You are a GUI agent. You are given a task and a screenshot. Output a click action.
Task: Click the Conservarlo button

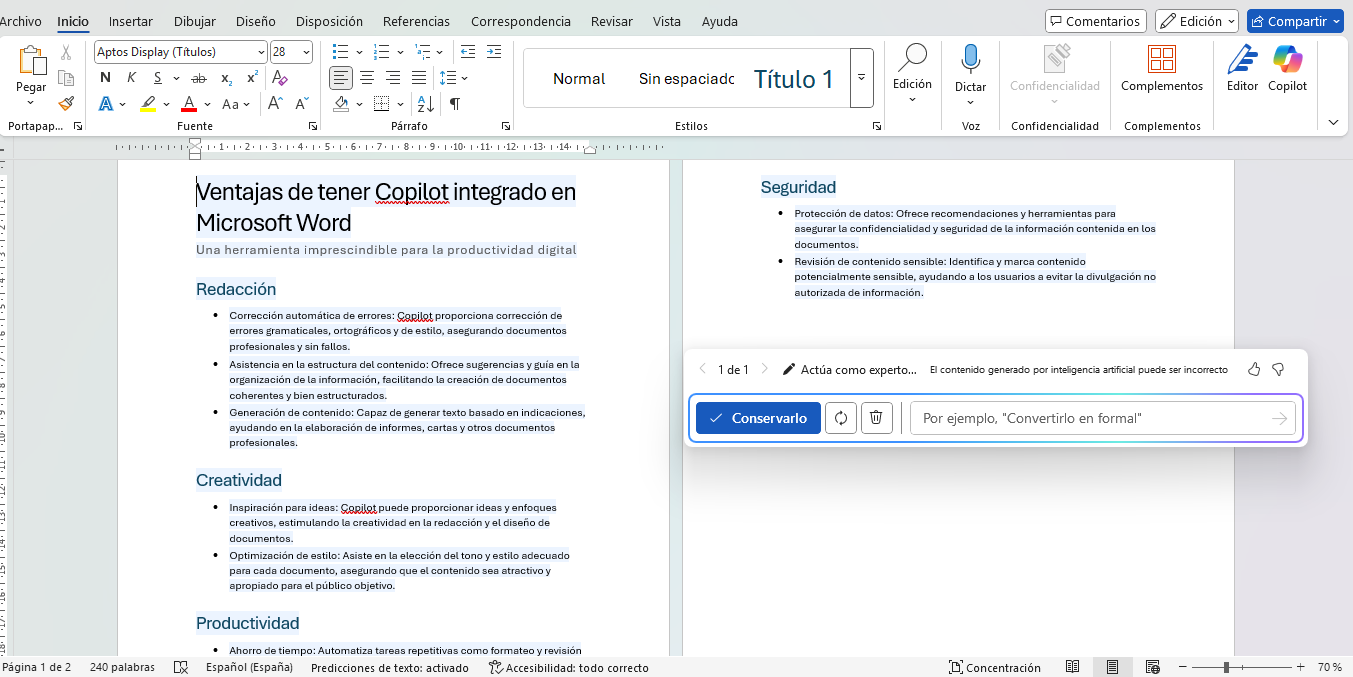(x=758, y=418)
